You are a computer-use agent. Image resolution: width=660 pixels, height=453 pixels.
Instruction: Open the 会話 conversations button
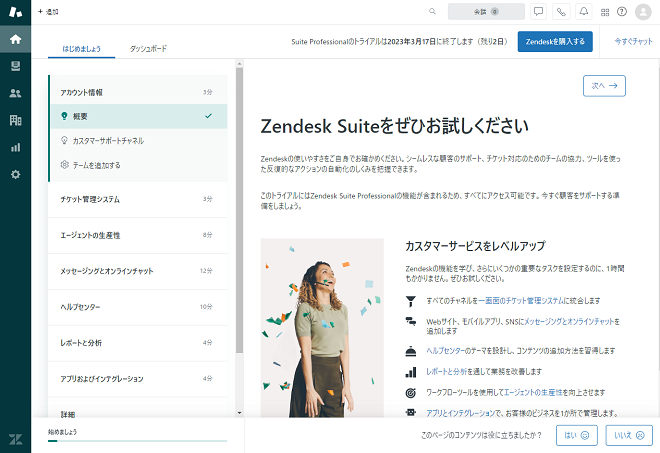[486, 12]
